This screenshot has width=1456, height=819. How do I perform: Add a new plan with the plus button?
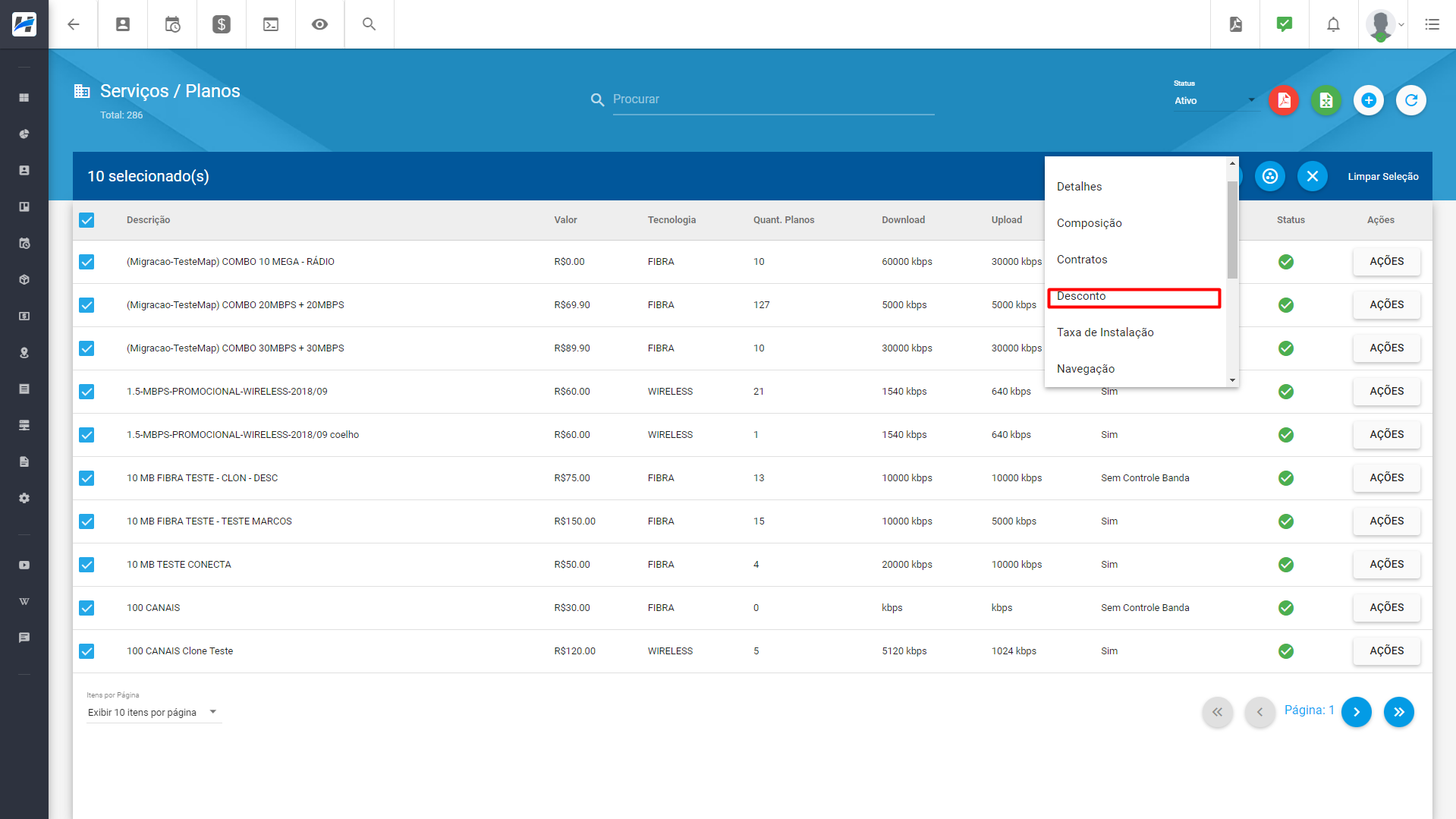click(x=1369, y=100)
